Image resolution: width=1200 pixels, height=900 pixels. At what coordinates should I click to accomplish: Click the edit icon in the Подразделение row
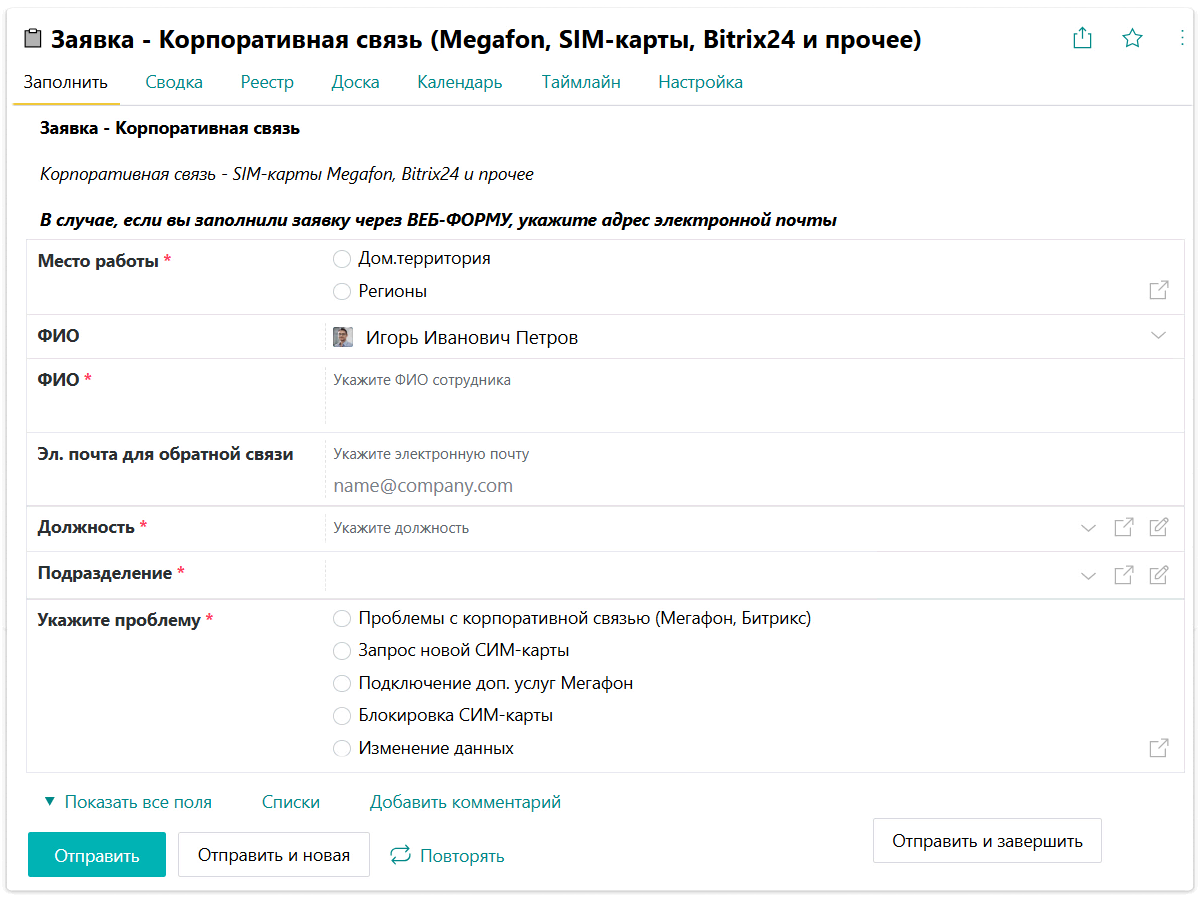[x=1159, y=575]
